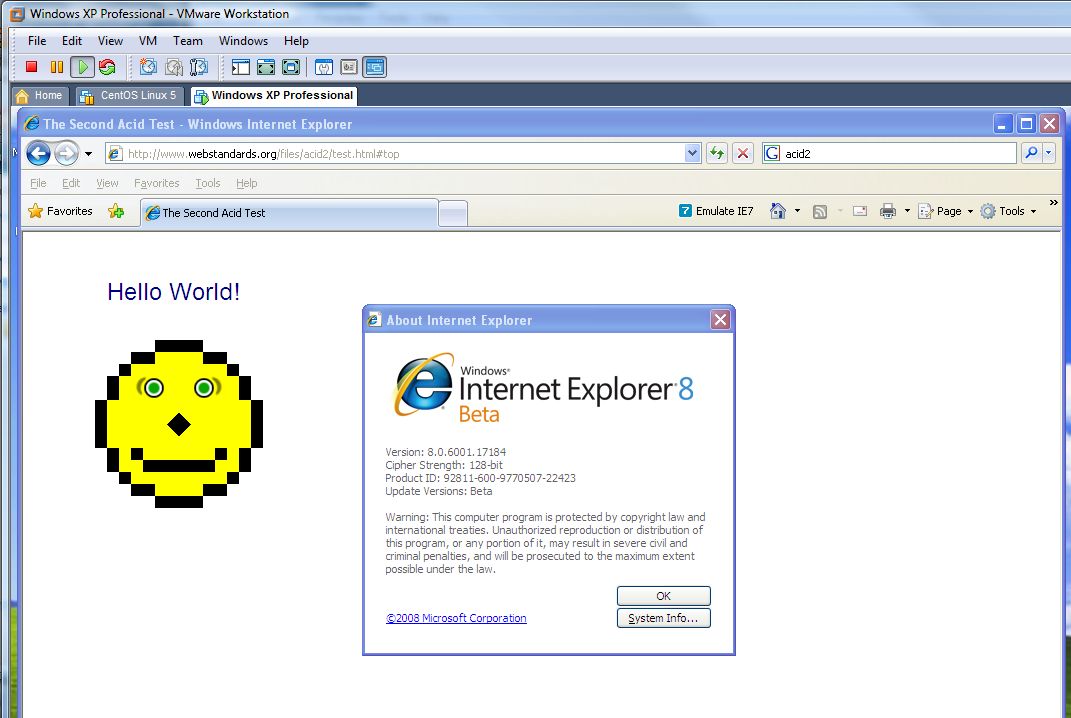1071x718 pixels.
Task: Open Internet Explorer Tools menu
Action: tap(208, 183)
